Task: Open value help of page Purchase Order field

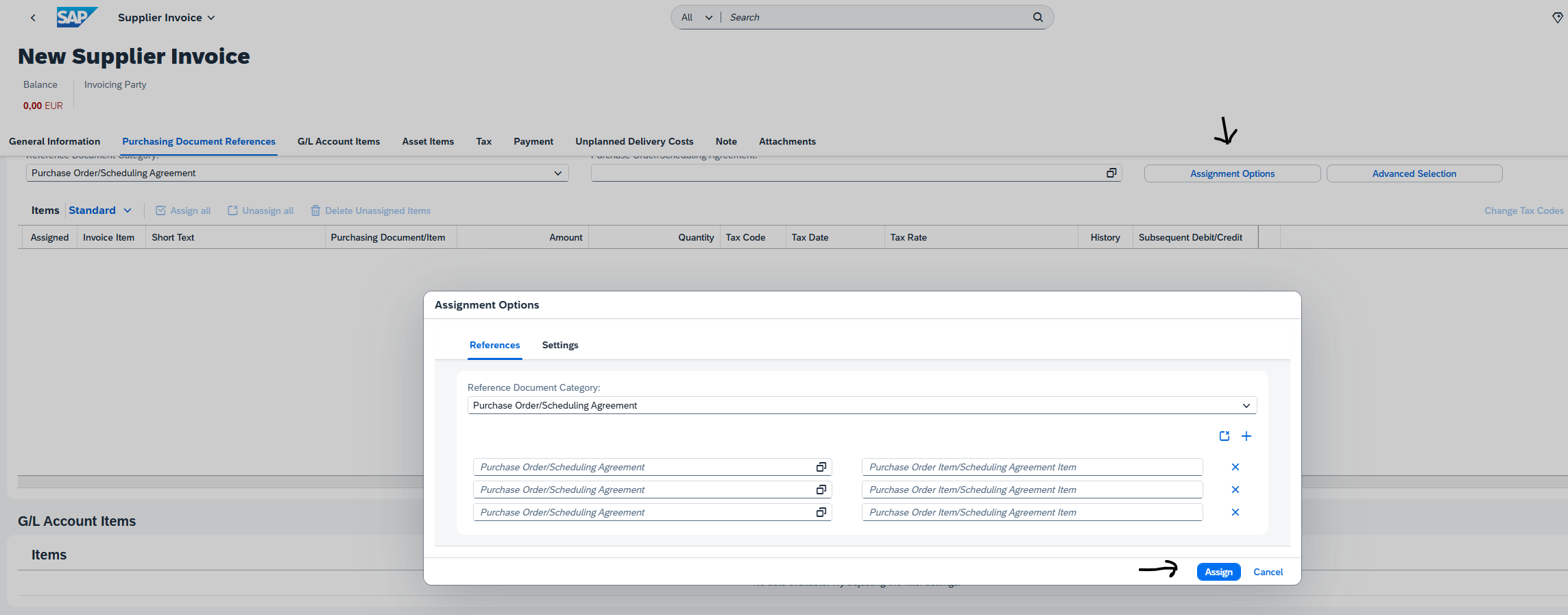Action: pyautogui.click(x=1111, y=173)
